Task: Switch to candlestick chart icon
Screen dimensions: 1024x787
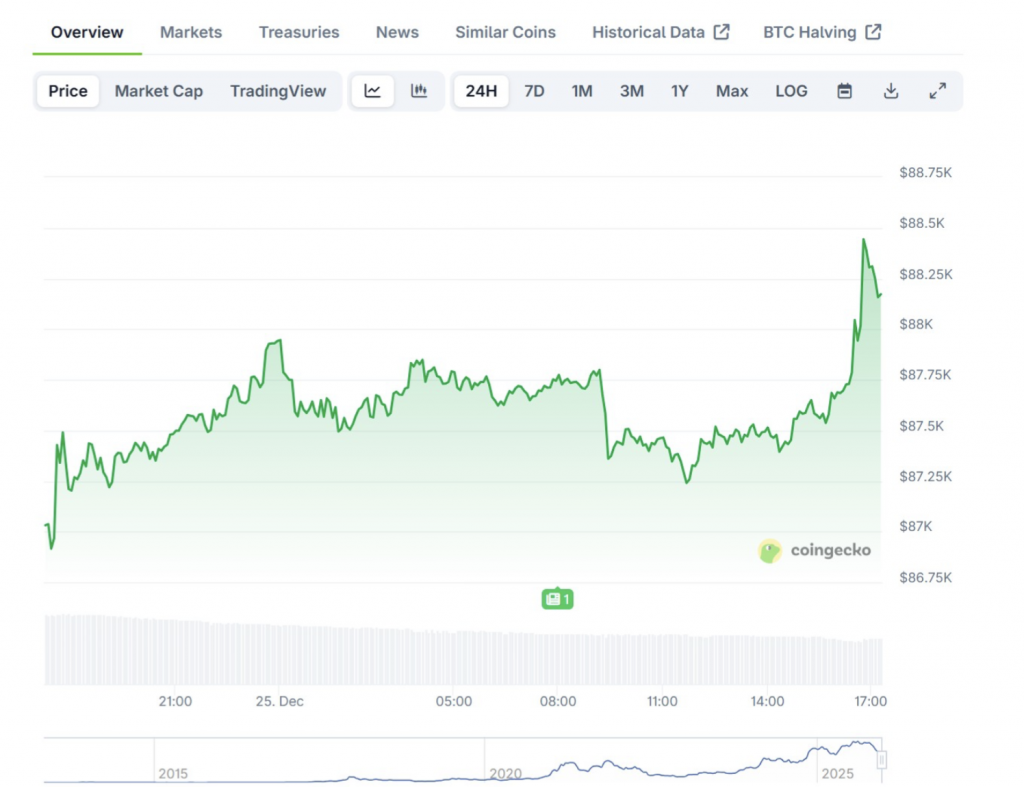Action: point(419,91)
